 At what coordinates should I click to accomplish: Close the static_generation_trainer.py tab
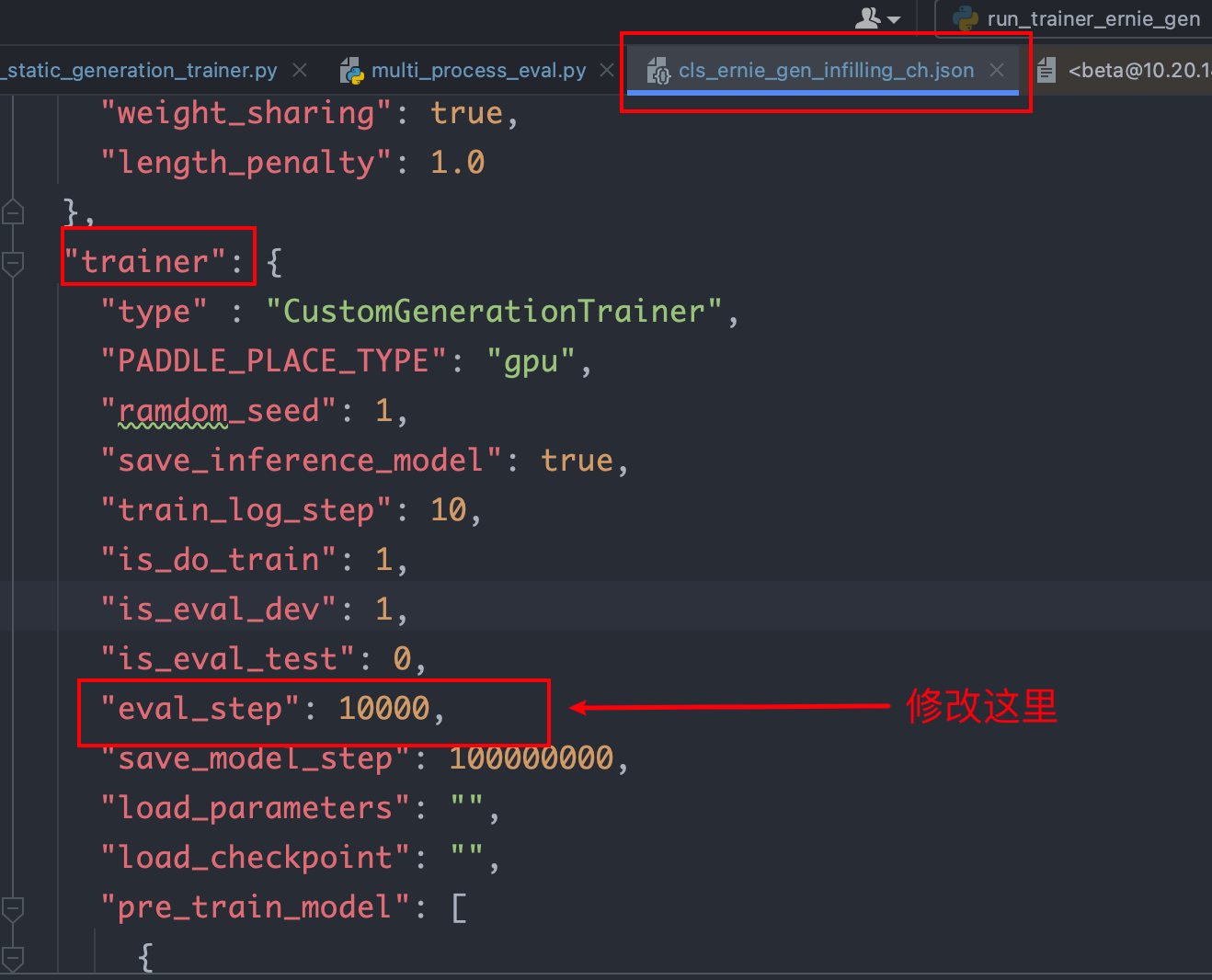click(x=300, y=70)
